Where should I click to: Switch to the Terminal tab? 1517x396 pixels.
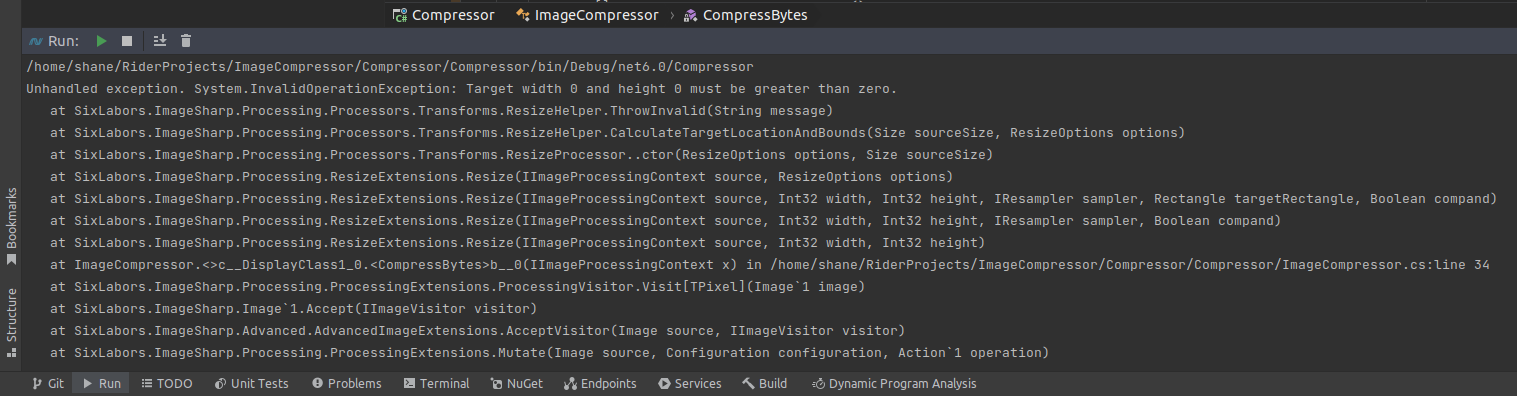pos(436,383)
